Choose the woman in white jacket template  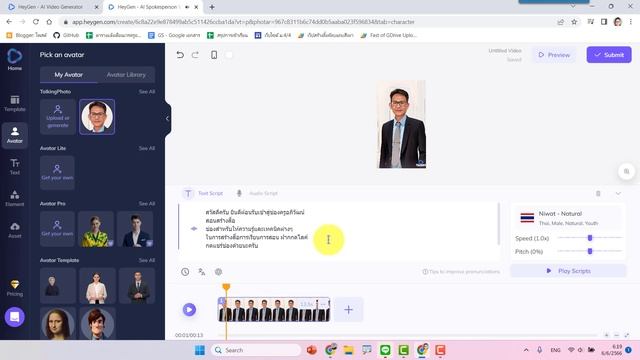click(97, 286)
